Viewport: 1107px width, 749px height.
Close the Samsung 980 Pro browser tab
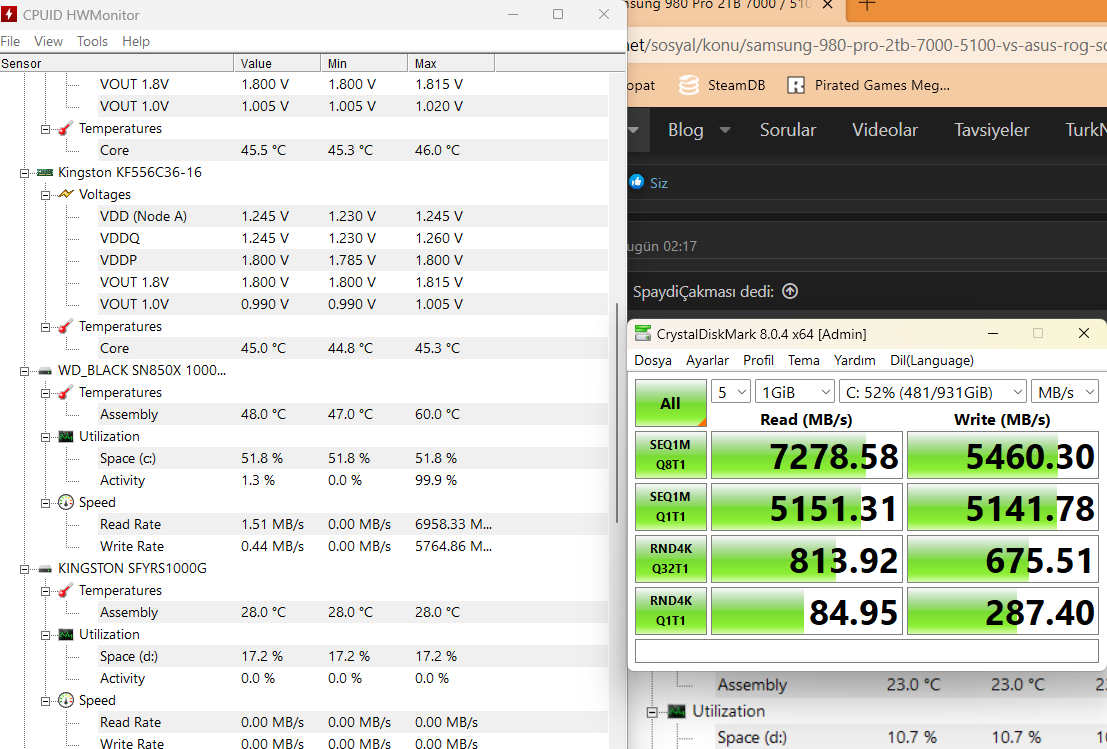(828, 5)
